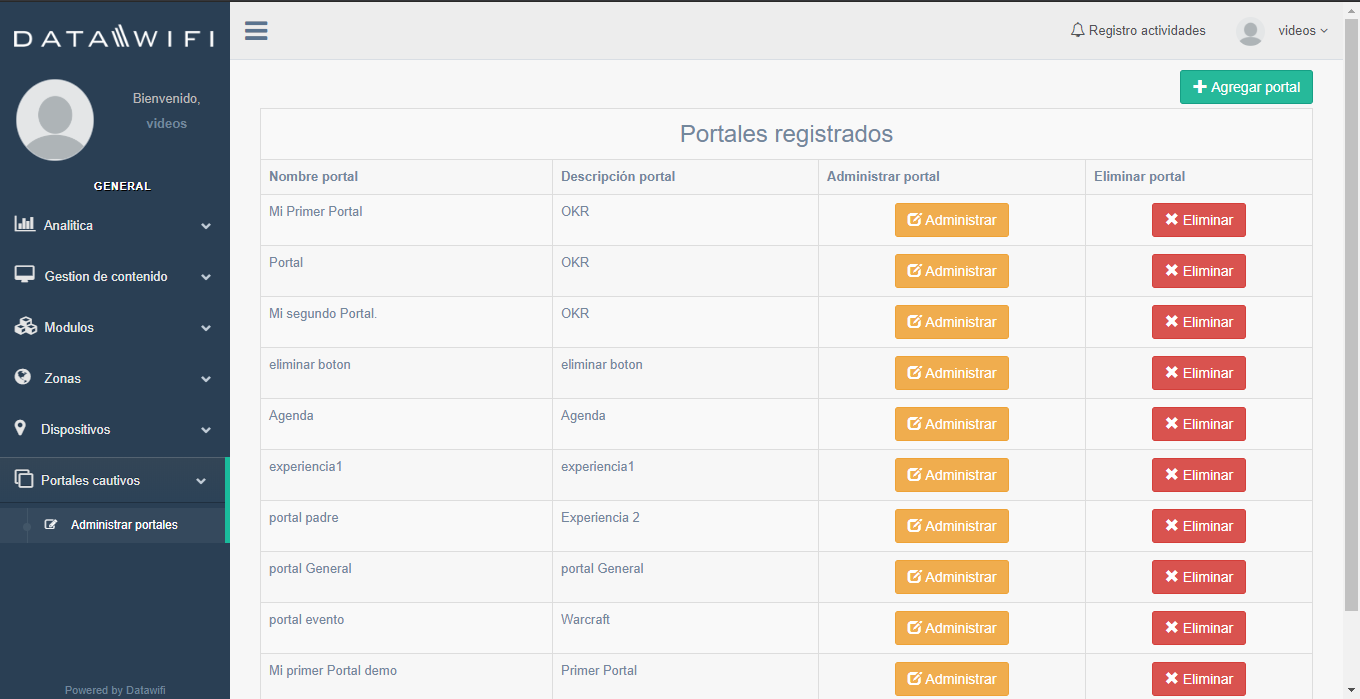Expand the Gestion de contenido chevron
Image resolution: width=1360 pixels, height=699 pixels.
(x=206, y=277)
